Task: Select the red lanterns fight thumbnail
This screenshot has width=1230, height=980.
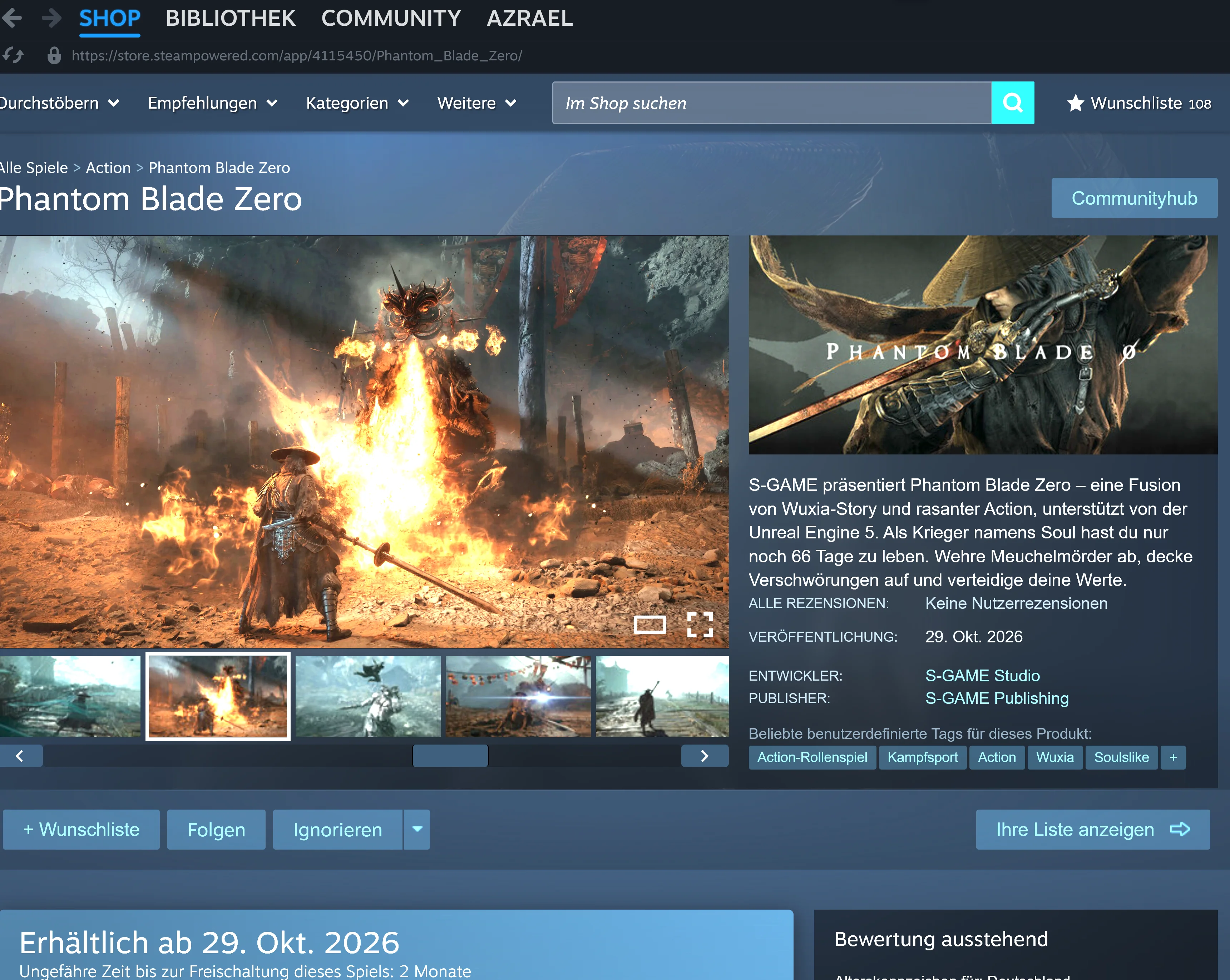Action: (518, 696)
